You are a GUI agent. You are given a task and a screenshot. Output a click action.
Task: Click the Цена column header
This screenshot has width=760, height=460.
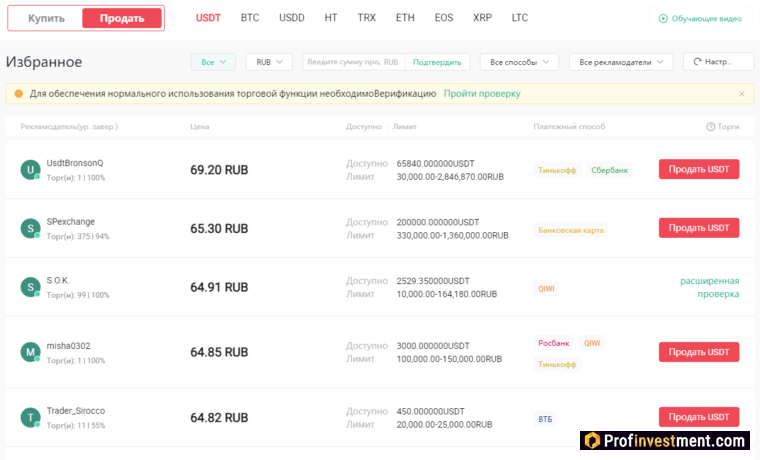pyautogui.click(x=200, y=127)
